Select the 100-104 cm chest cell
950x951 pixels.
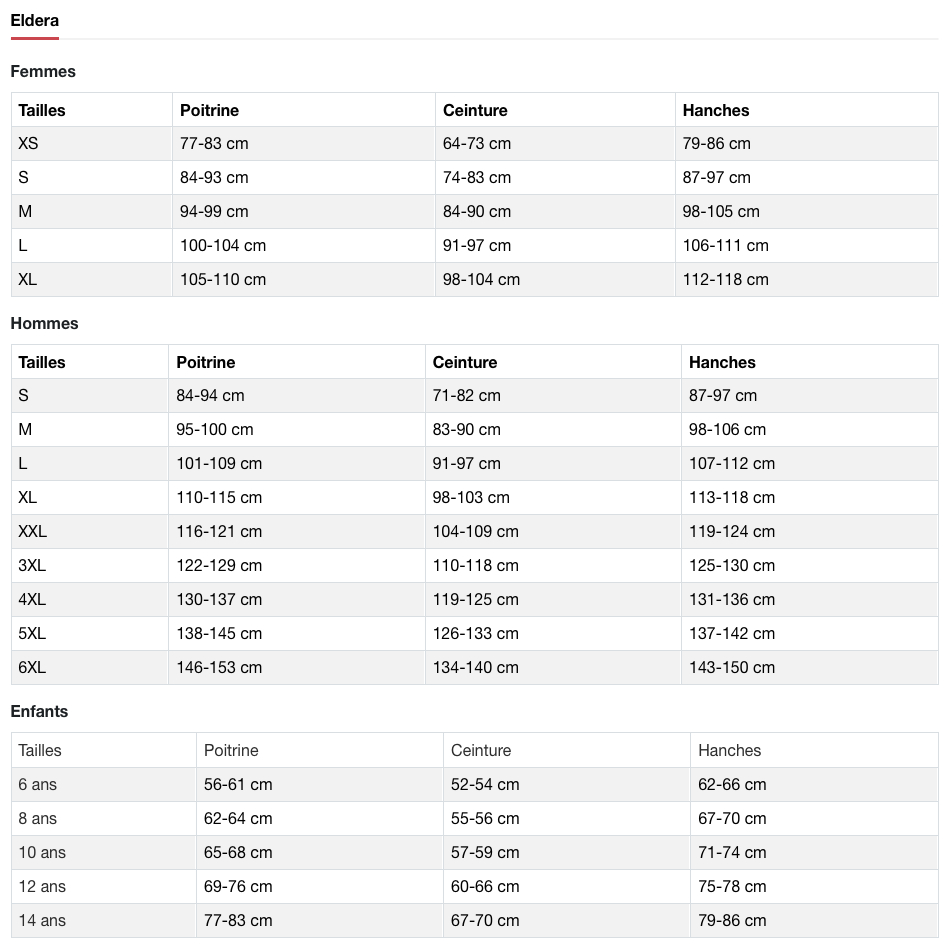click(x=223, y=246)
